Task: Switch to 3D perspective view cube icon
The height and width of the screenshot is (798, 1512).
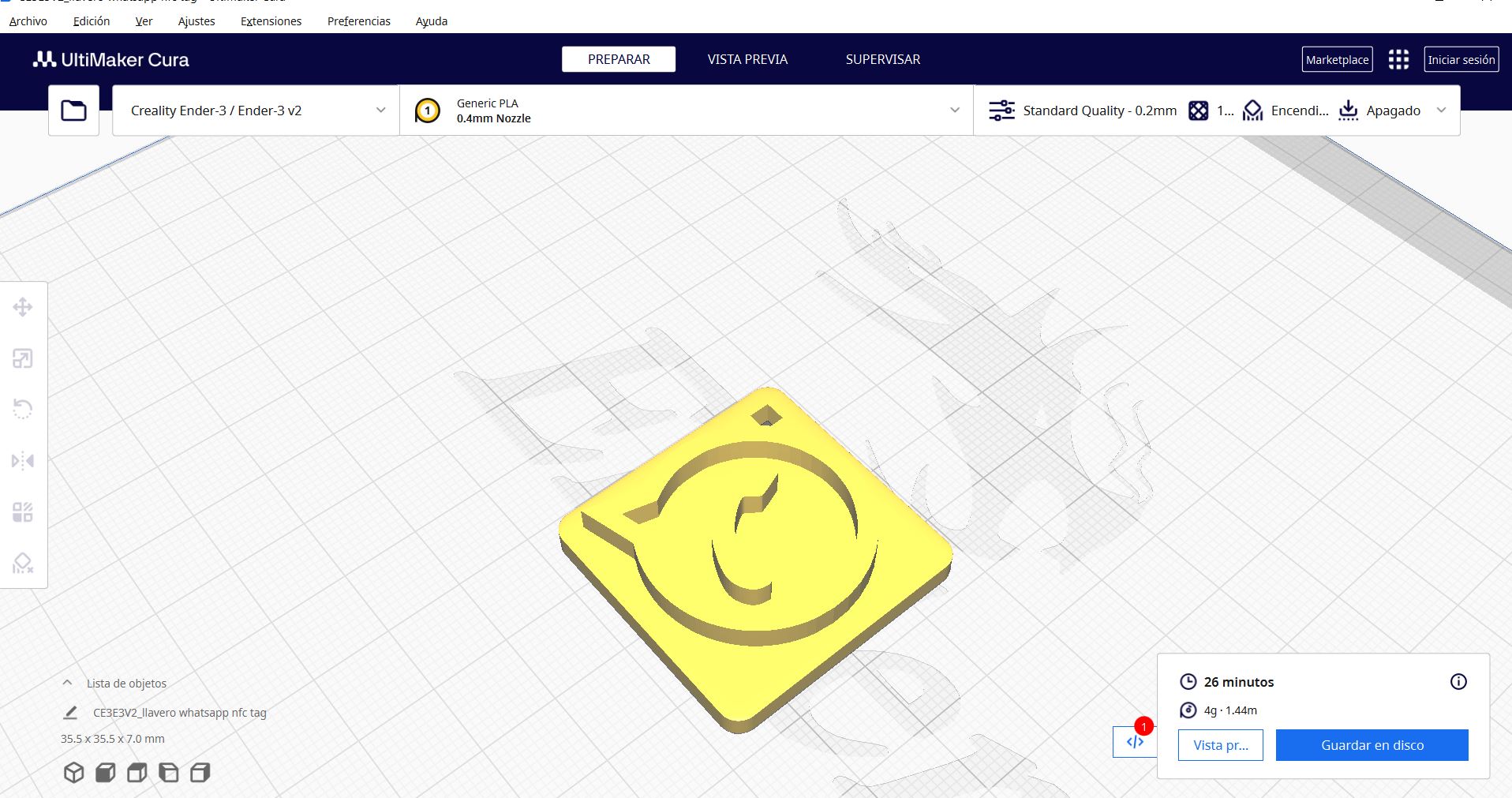Action: pos(73,772)
